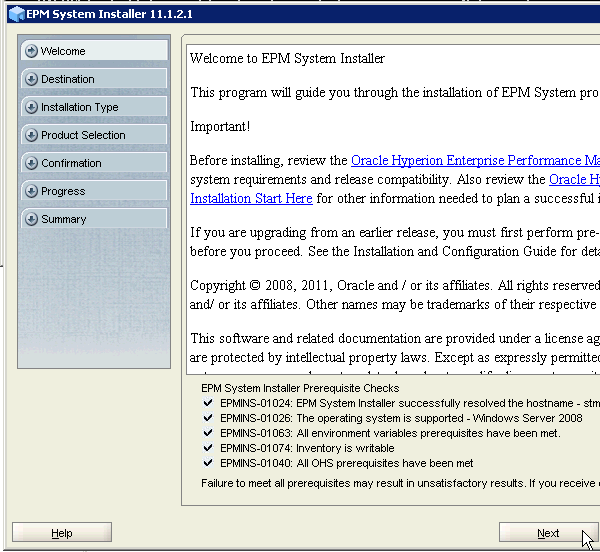This screenshot has width=600, height=552.
Task: Click checkmark next to EPMINS-01040 OHS prerequisites
Action: (x=208, y=463)
